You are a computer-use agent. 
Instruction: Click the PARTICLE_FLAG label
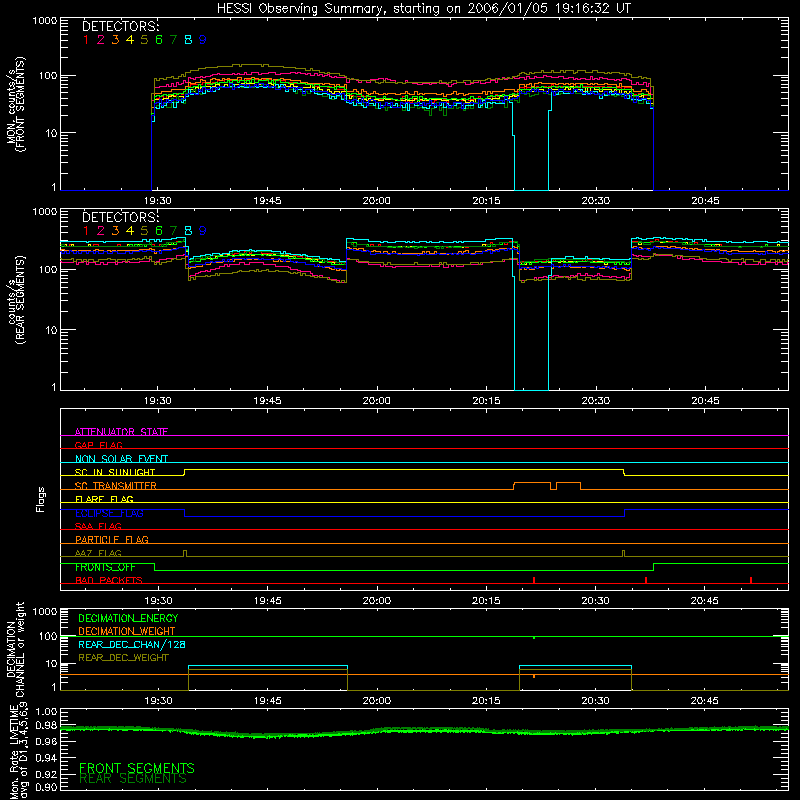click(112, 539)
